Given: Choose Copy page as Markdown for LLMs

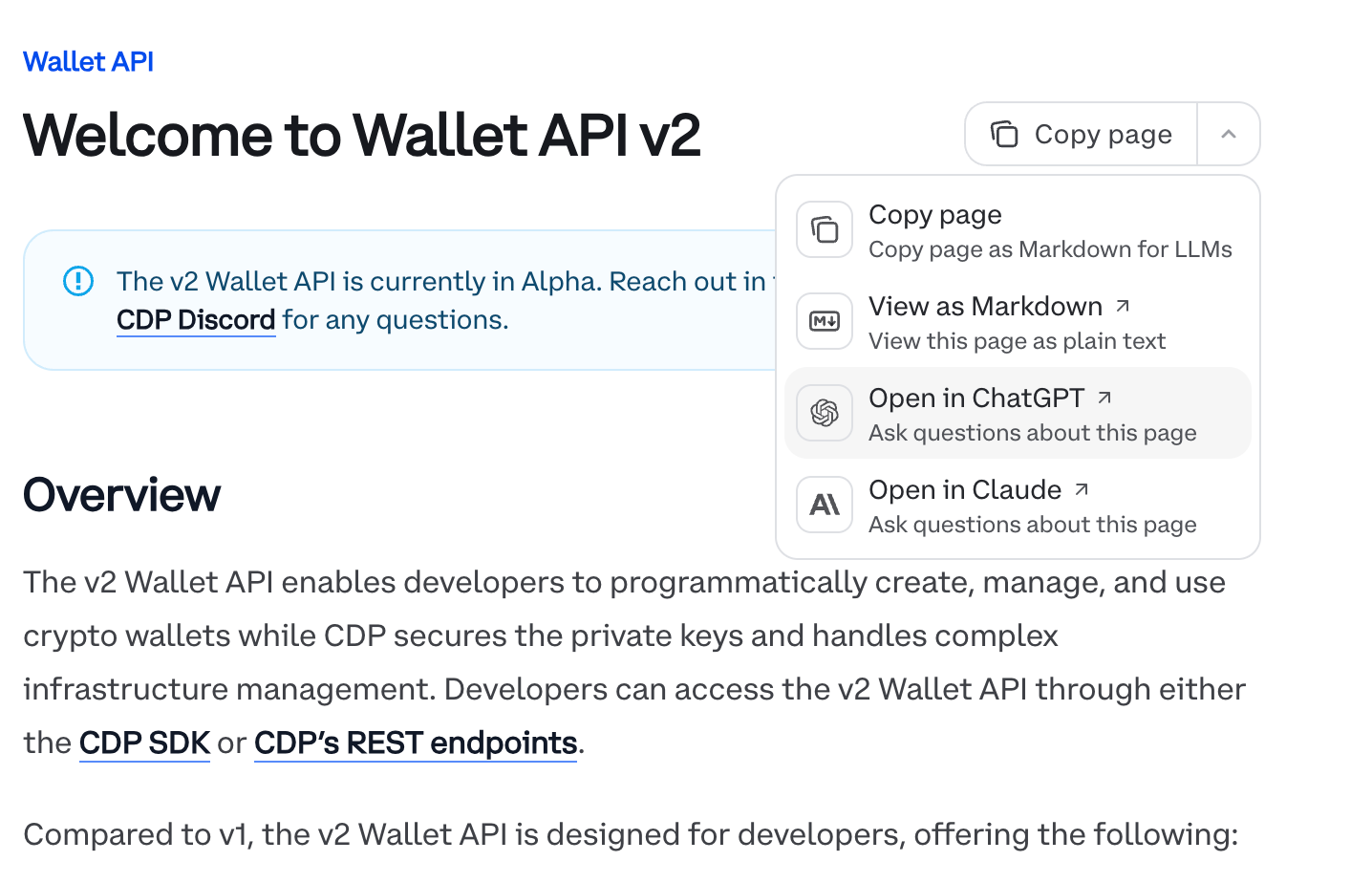Looking at the screenshot, I should 935,215.
